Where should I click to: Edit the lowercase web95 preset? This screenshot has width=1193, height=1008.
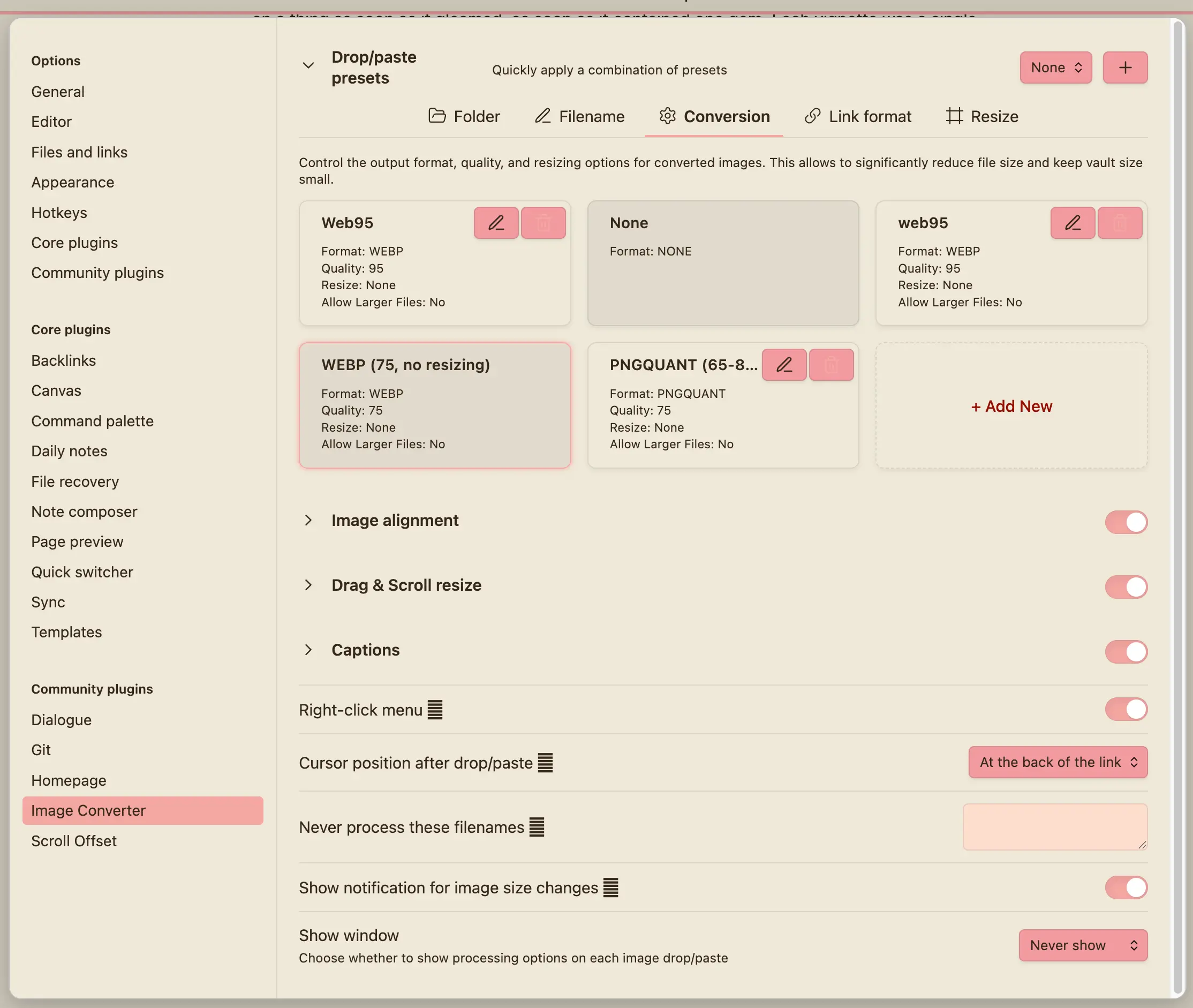(1073, 223)
